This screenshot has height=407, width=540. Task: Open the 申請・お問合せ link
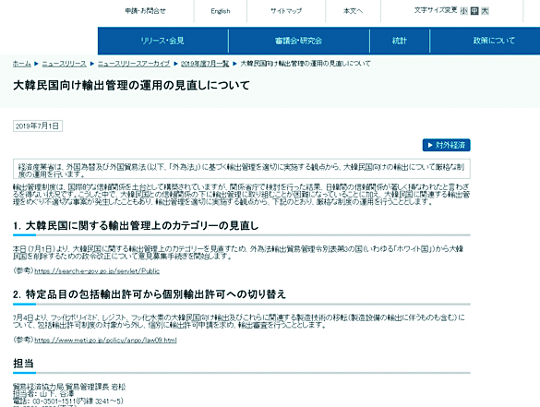[x=145, y=11]
